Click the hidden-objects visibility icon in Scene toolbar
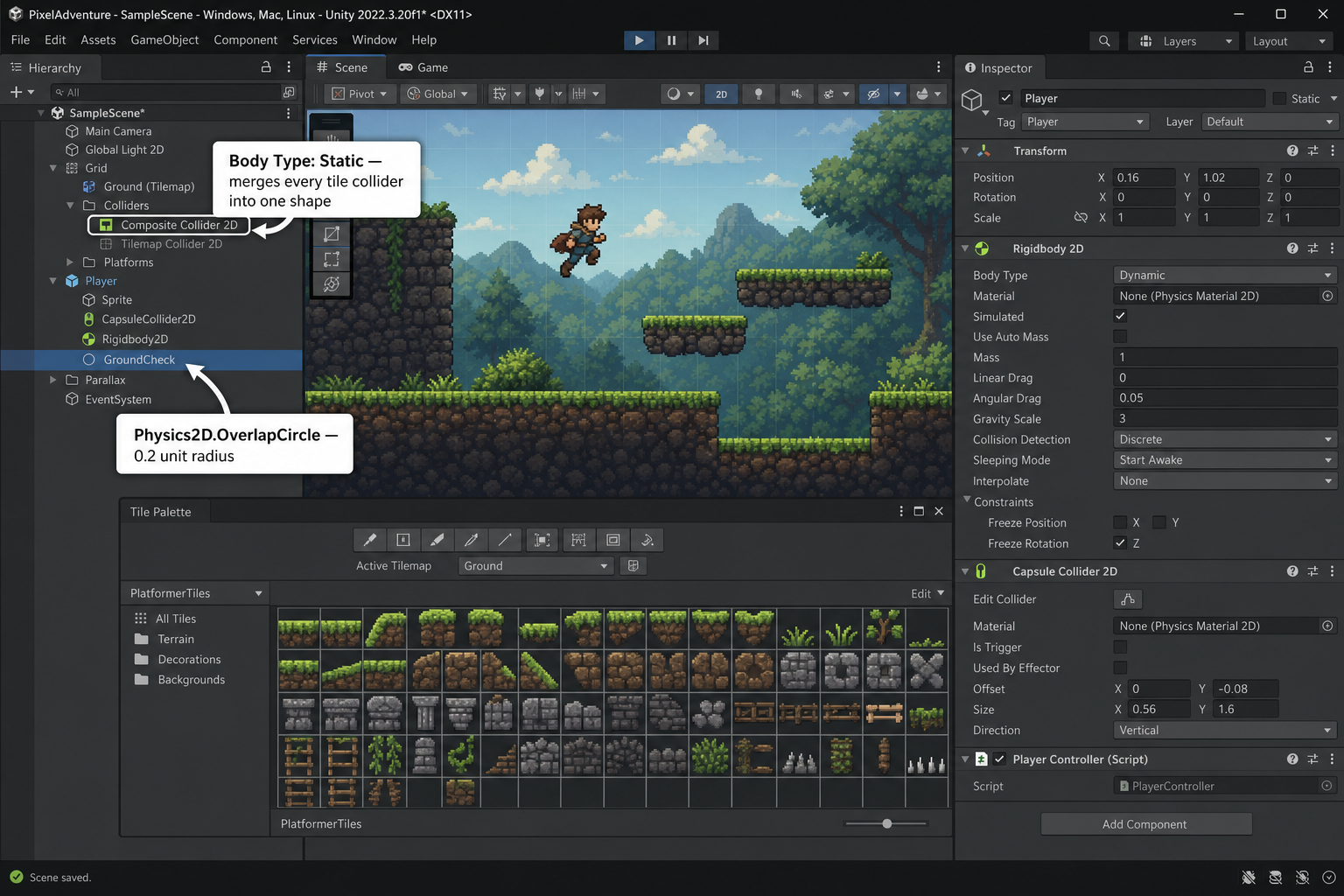Image resolution: width=1344 pixels, height=896 pixels. (873, 94)
